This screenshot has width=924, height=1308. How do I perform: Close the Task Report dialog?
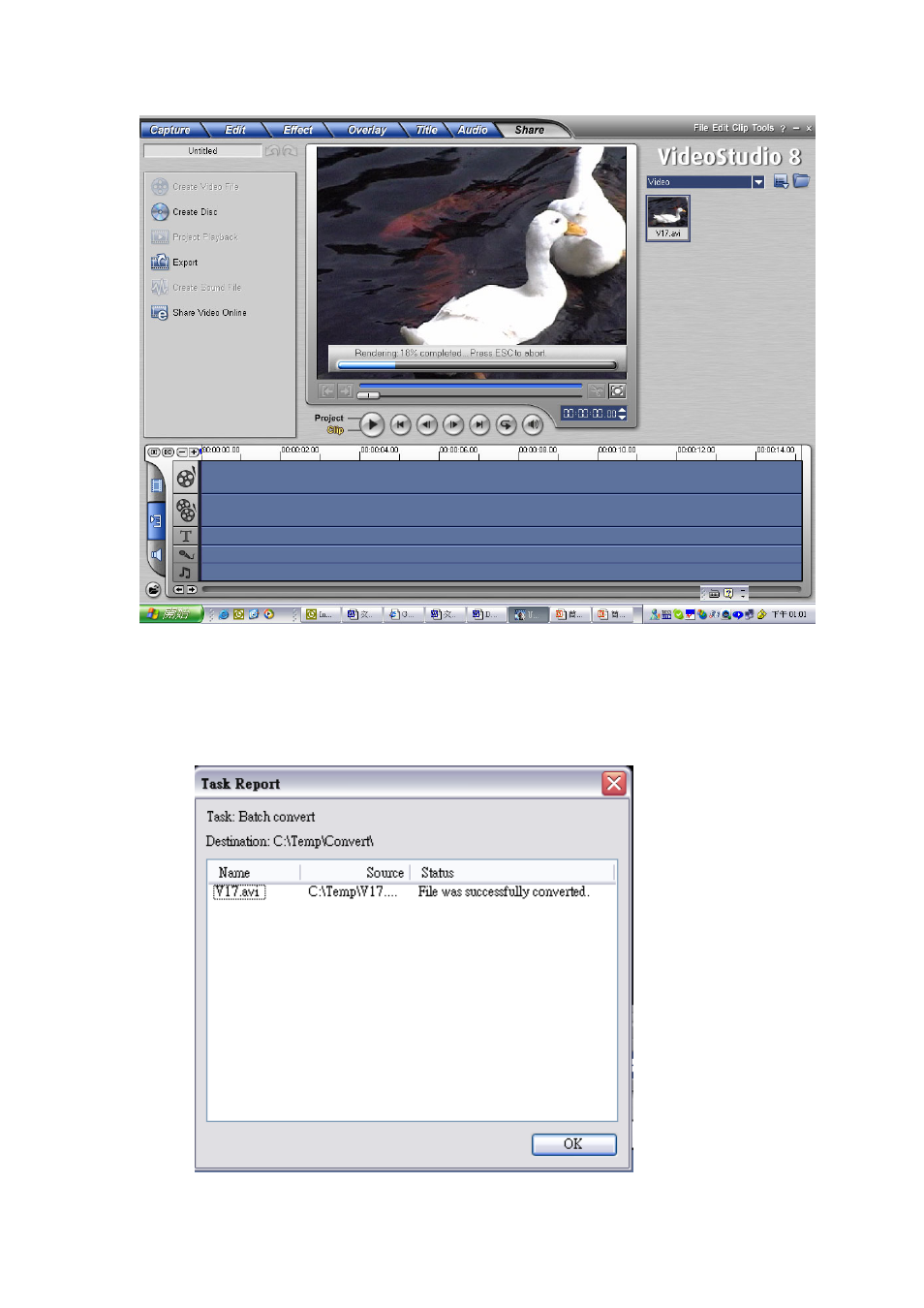[614, 784]
